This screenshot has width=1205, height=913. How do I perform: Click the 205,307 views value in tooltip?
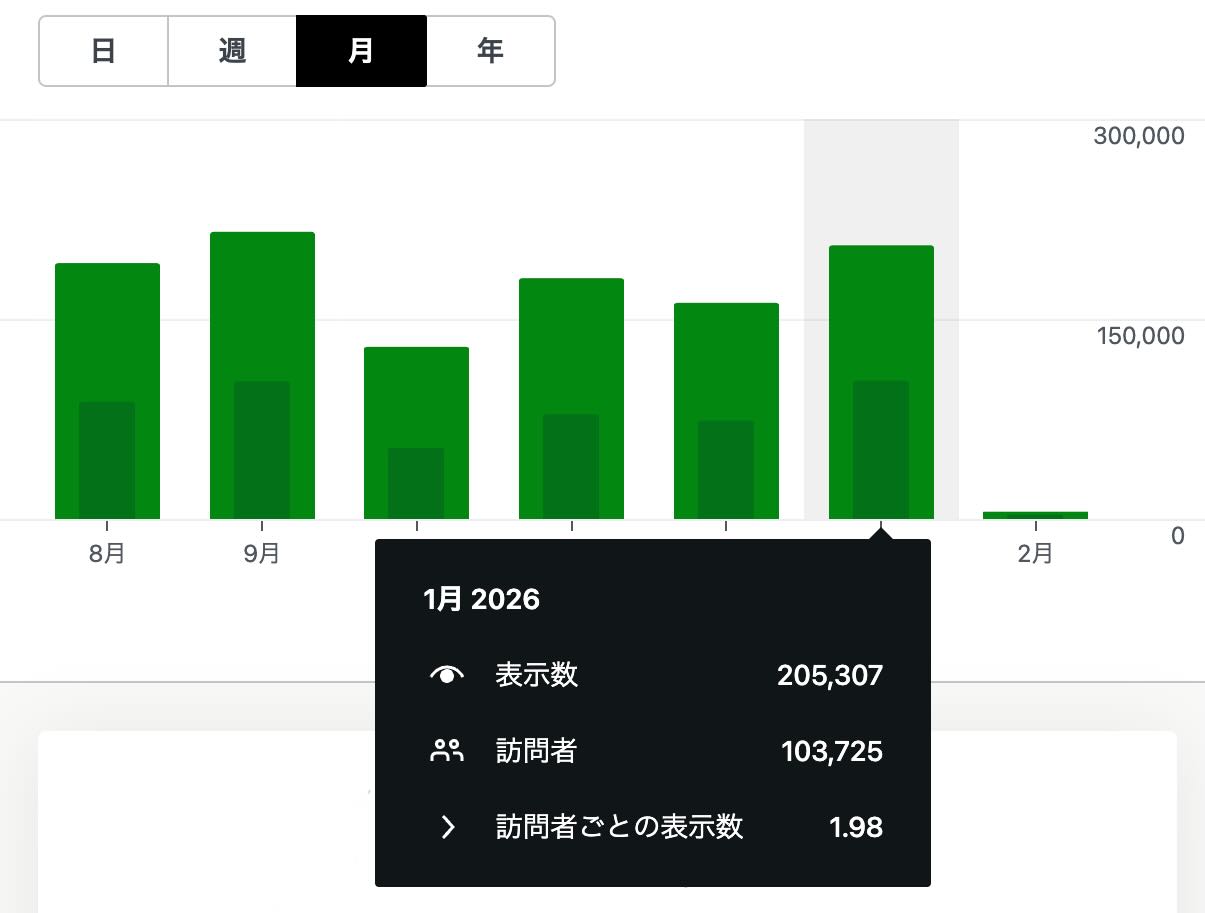tap(829, 676)
